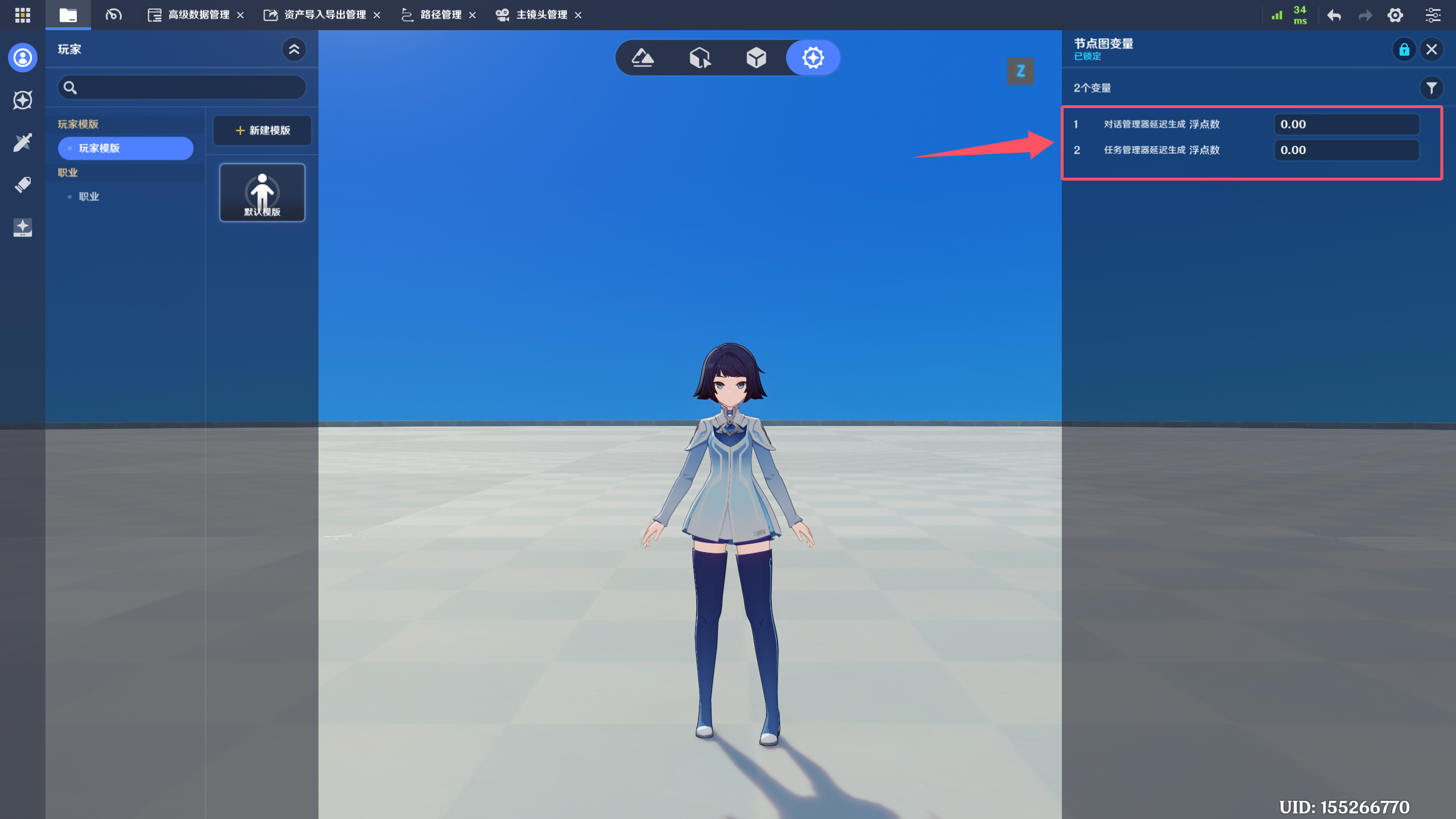1456x819 pixels.
Task: Click the sword icon in left sidebar
Action: 23,142
